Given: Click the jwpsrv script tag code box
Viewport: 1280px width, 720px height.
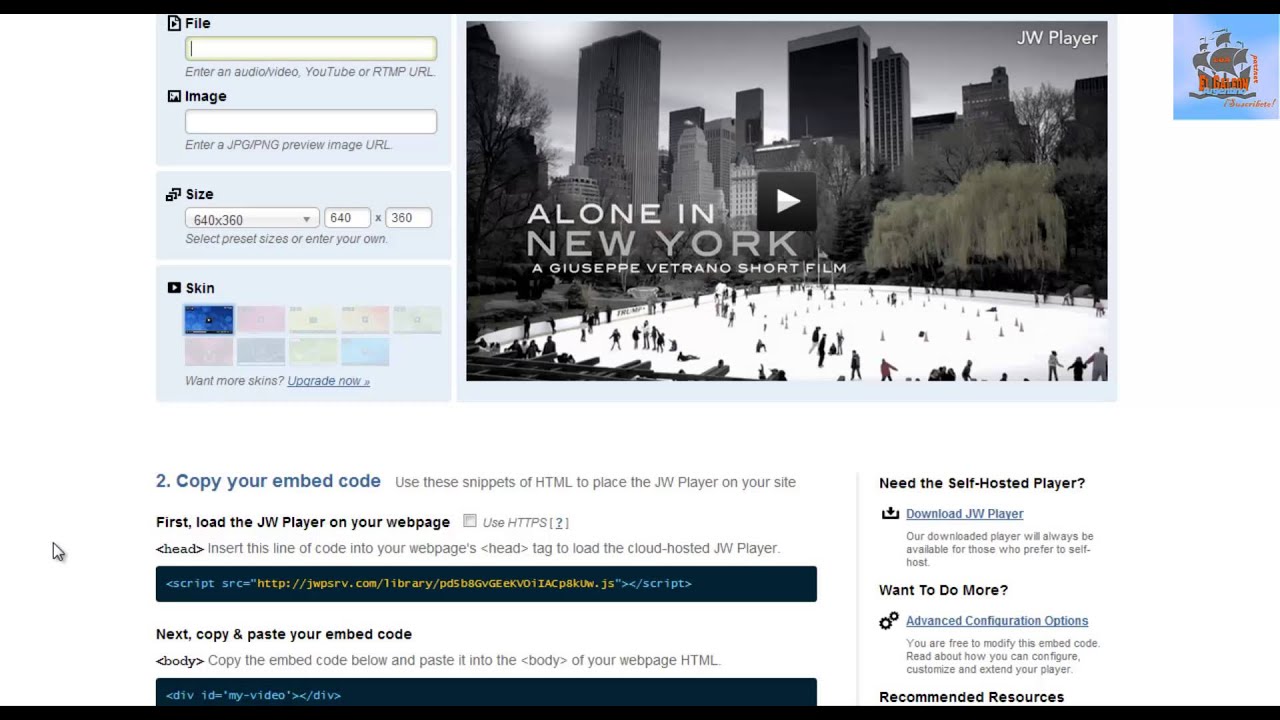Looking at the screenshot, I should pos(486,584).
